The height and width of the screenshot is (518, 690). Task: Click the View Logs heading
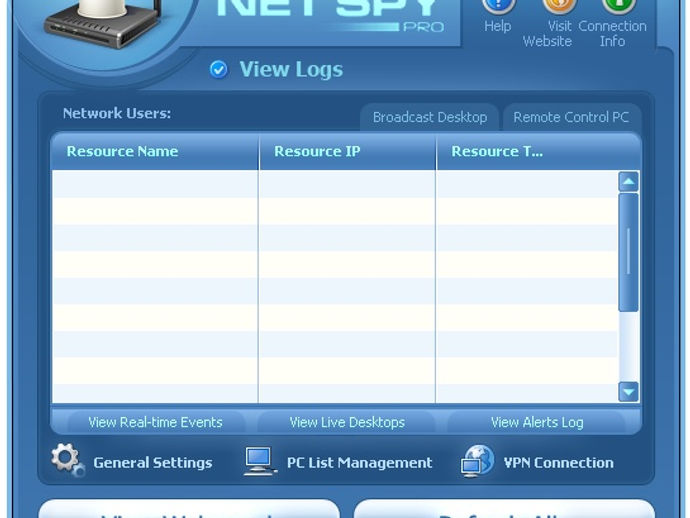(x=291, y=70)
